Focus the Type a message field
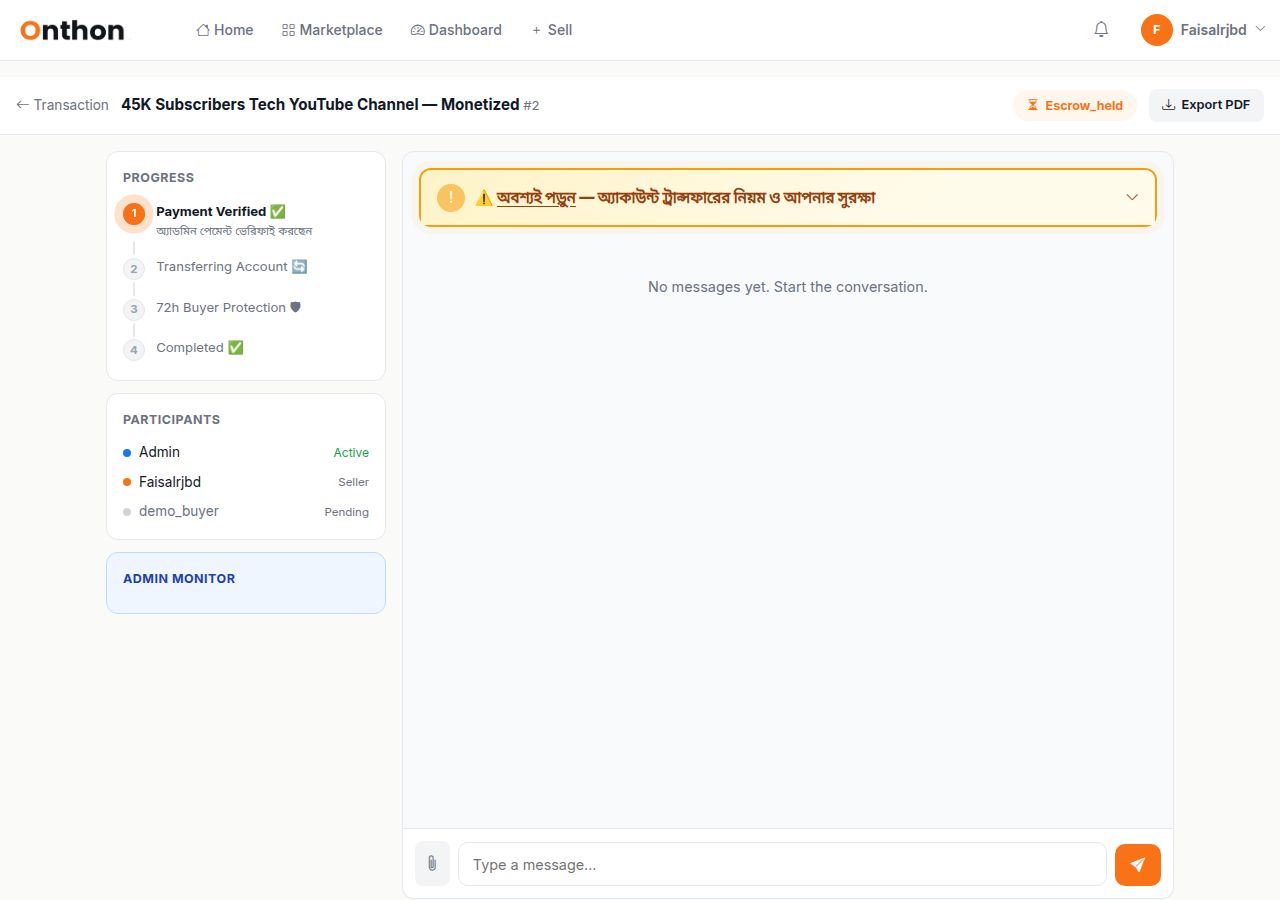Viewport: 1280px width, 900px height. (782, 864)
